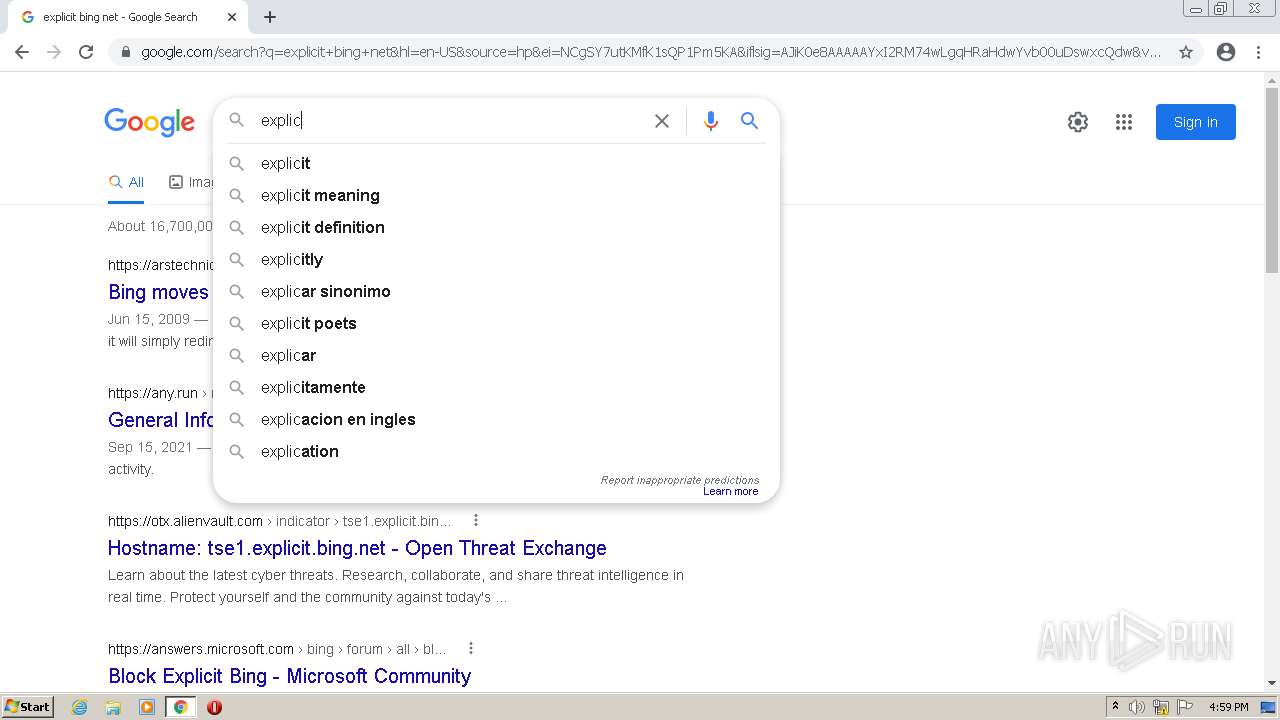Bookmark this page with star icon
Image resolution: width=1280 pixels, height=720 pixels.
pyautogui.click(x=1186, y=52)
